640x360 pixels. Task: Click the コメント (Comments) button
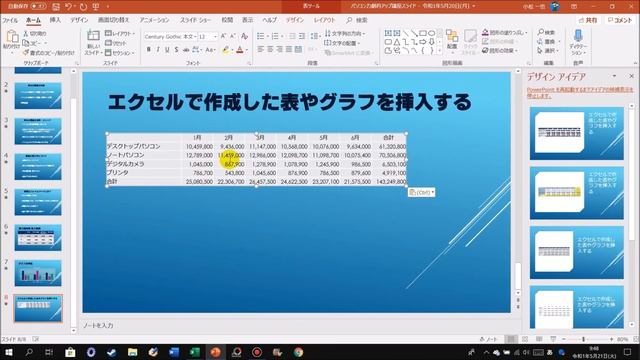(620, 20)
